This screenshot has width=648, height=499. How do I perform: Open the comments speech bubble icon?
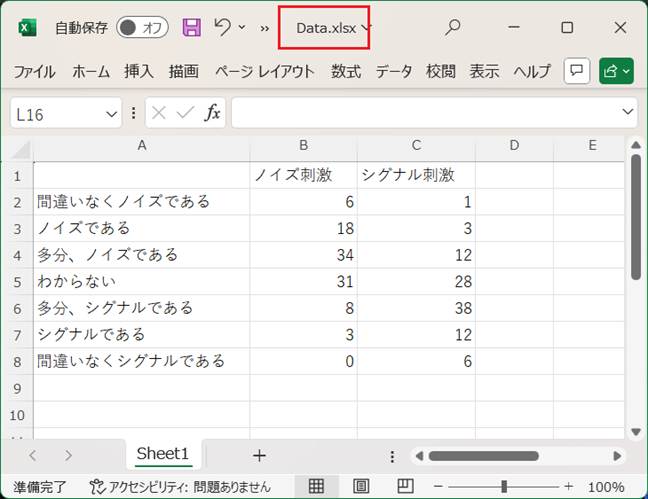576,71
